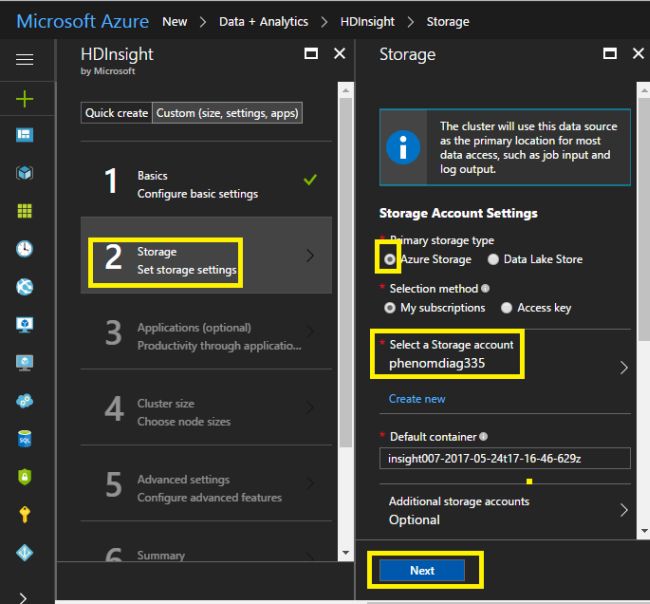Click the 'Storage Account Settings' heading
The image size is (650, 604).
(x=458, y=213)
